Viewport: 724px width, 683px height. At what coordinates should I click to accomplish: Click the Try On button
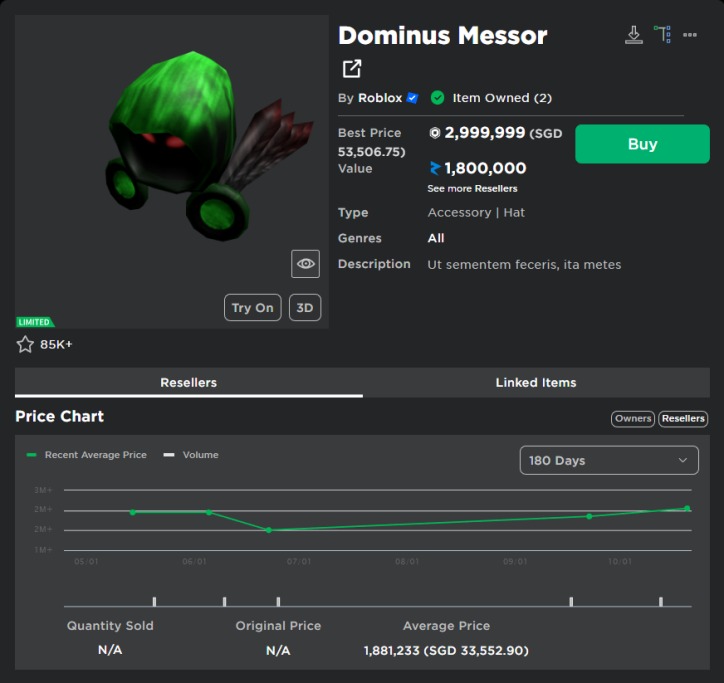tap(252, 308)
